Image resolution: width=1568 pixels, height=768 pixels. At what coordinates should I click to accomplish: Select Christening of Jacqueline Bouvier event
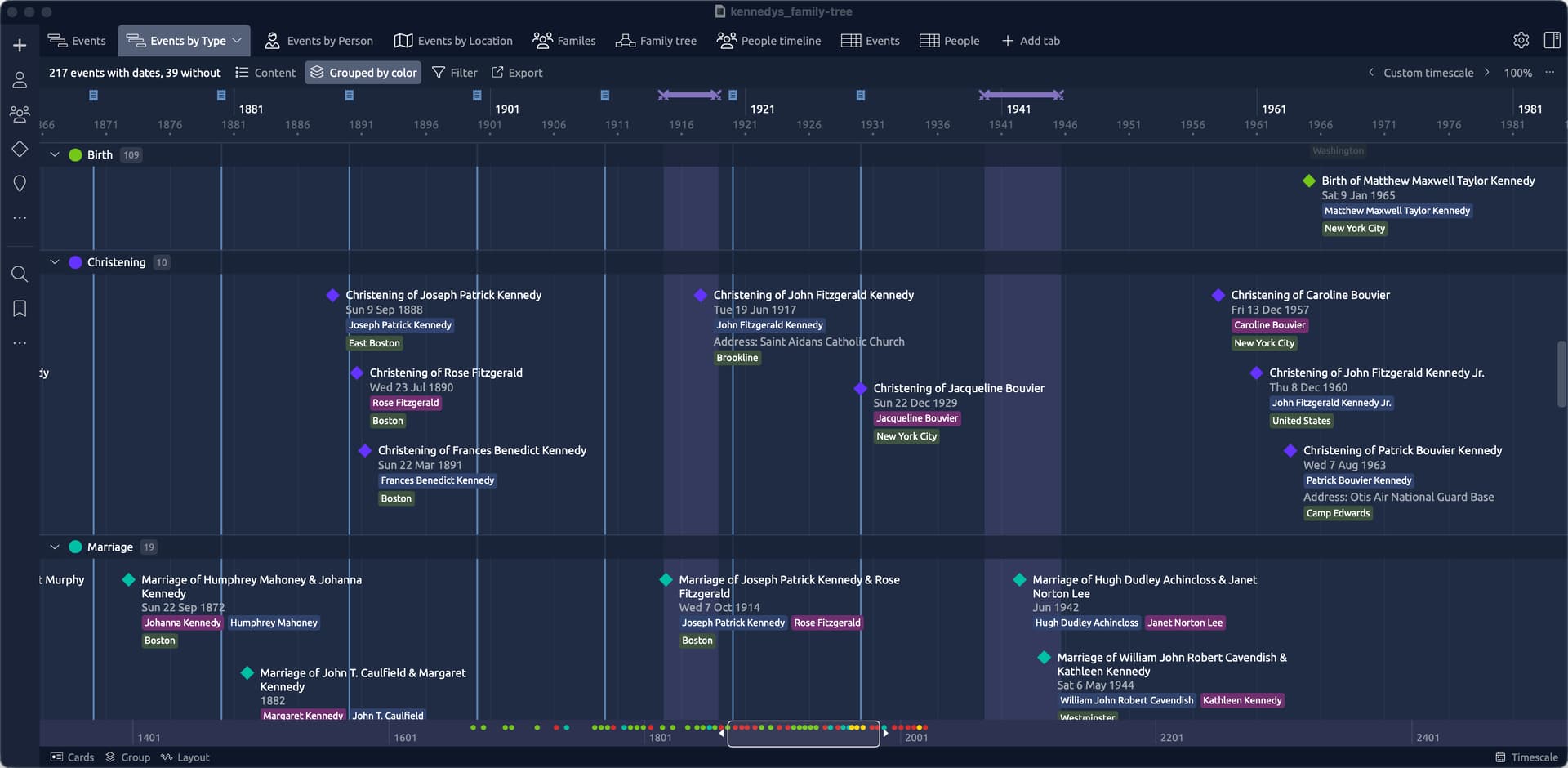tap(958, 388)
